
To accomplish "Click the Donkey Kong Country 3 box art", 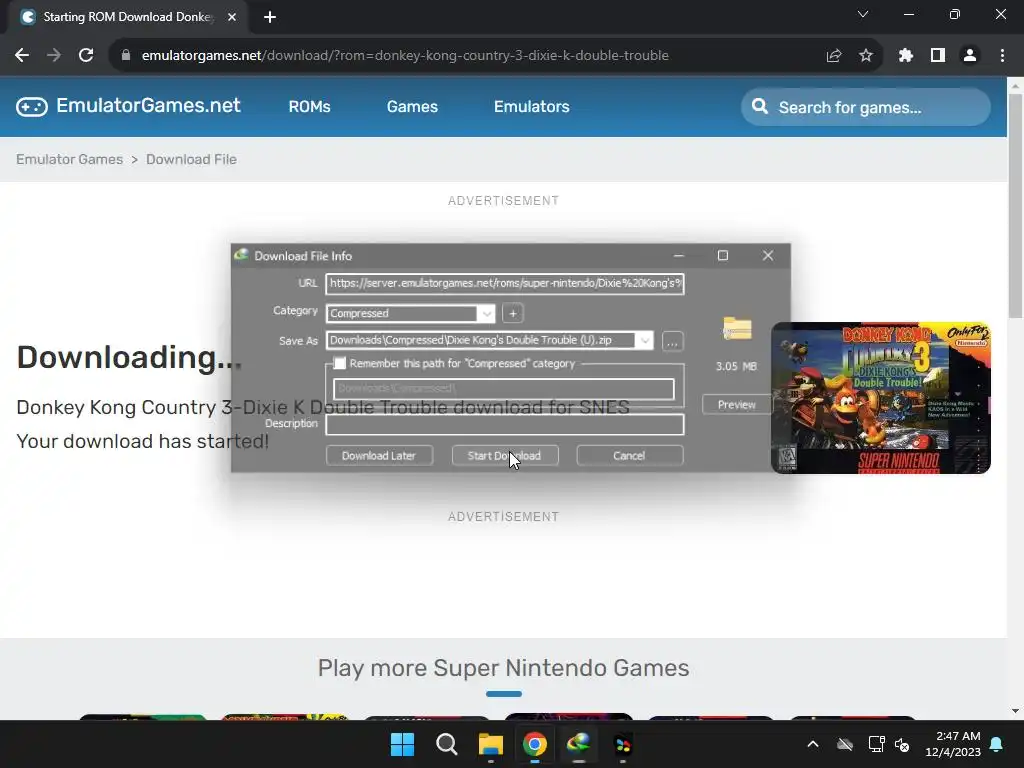I will (x=881, y=398).
